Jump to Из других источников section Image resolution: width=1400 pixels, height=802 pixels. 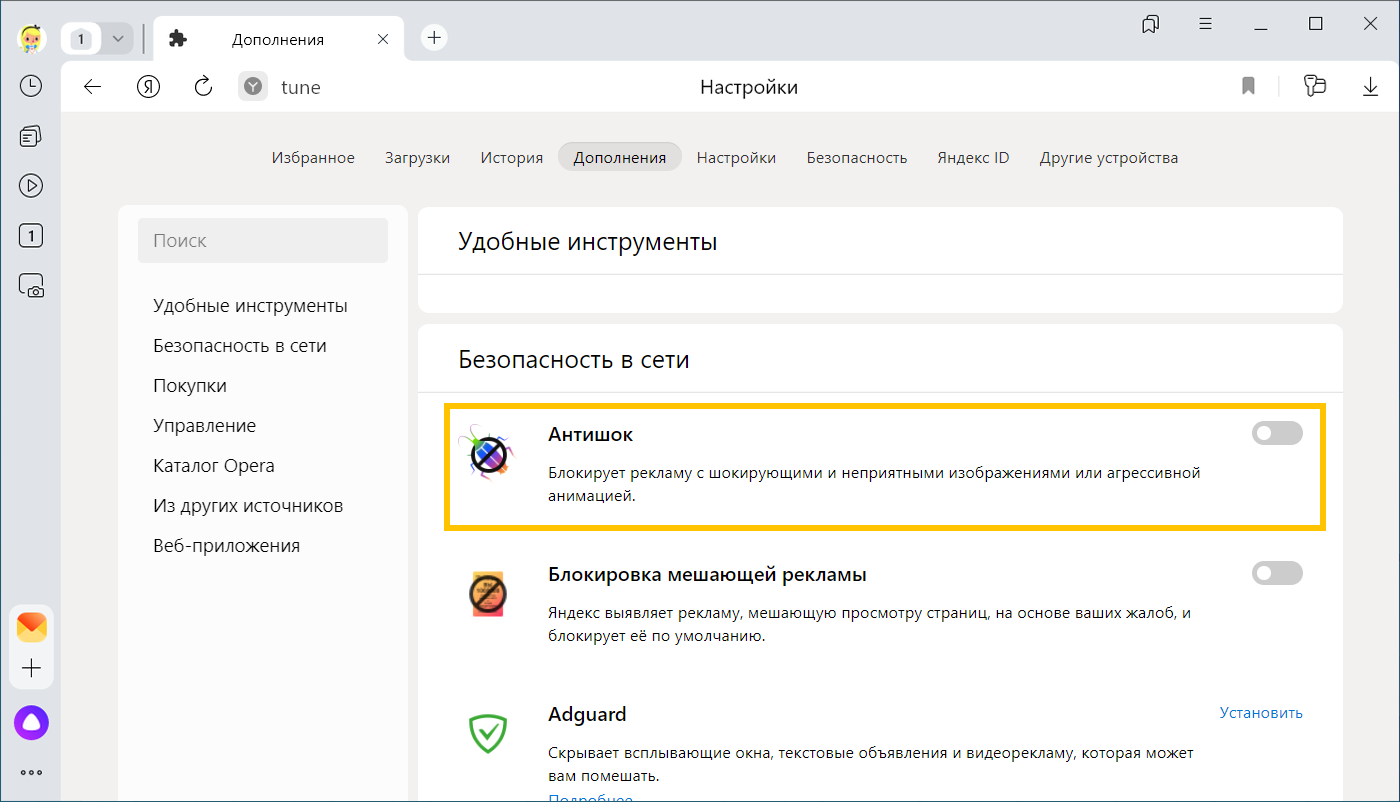tap(248, 505)
